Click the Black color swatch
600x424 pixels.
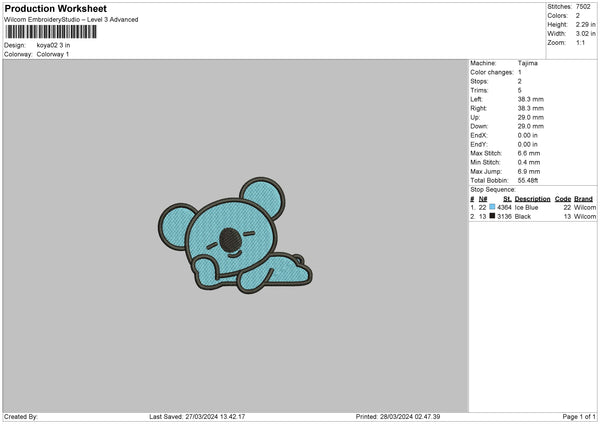pyautogui.click(x=492, y=216)
